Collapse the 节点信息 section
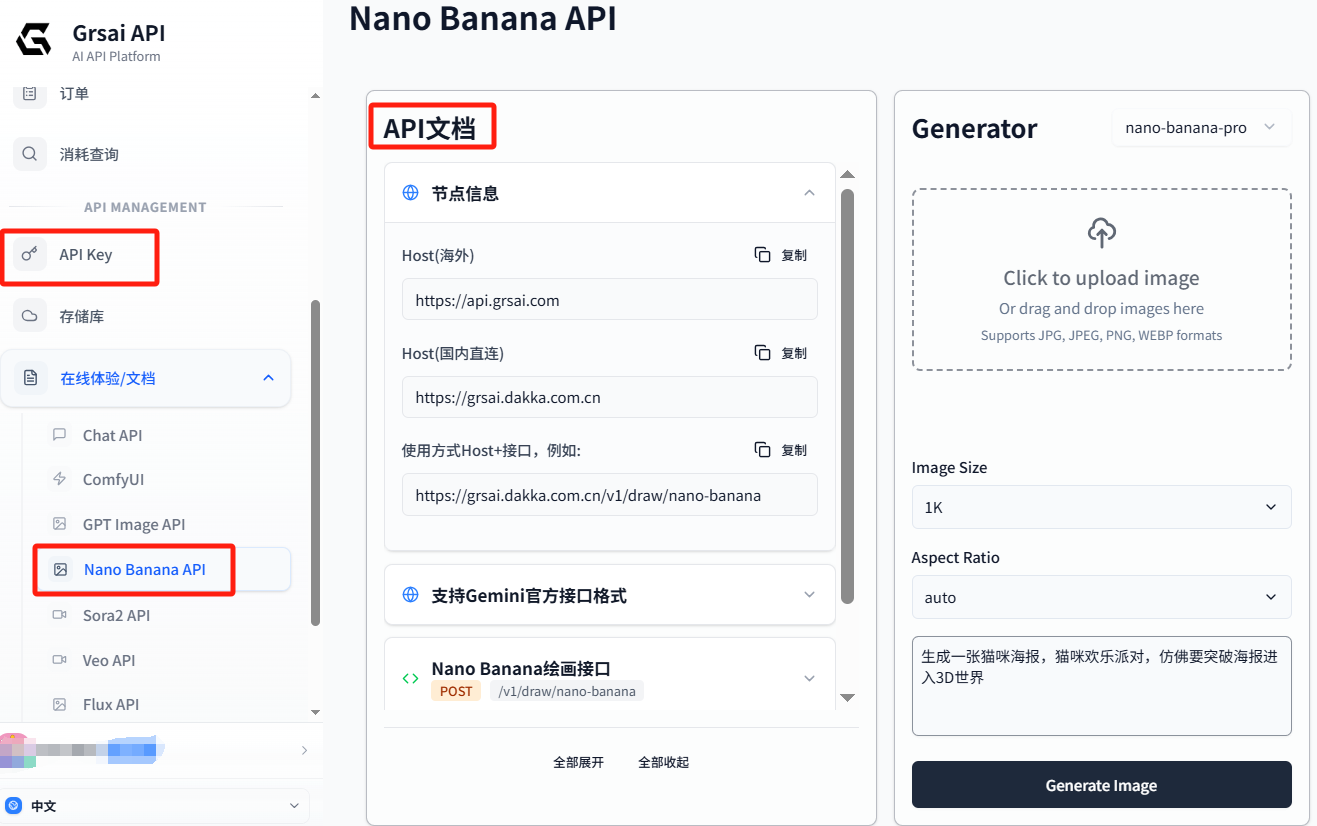 point(809,192)
